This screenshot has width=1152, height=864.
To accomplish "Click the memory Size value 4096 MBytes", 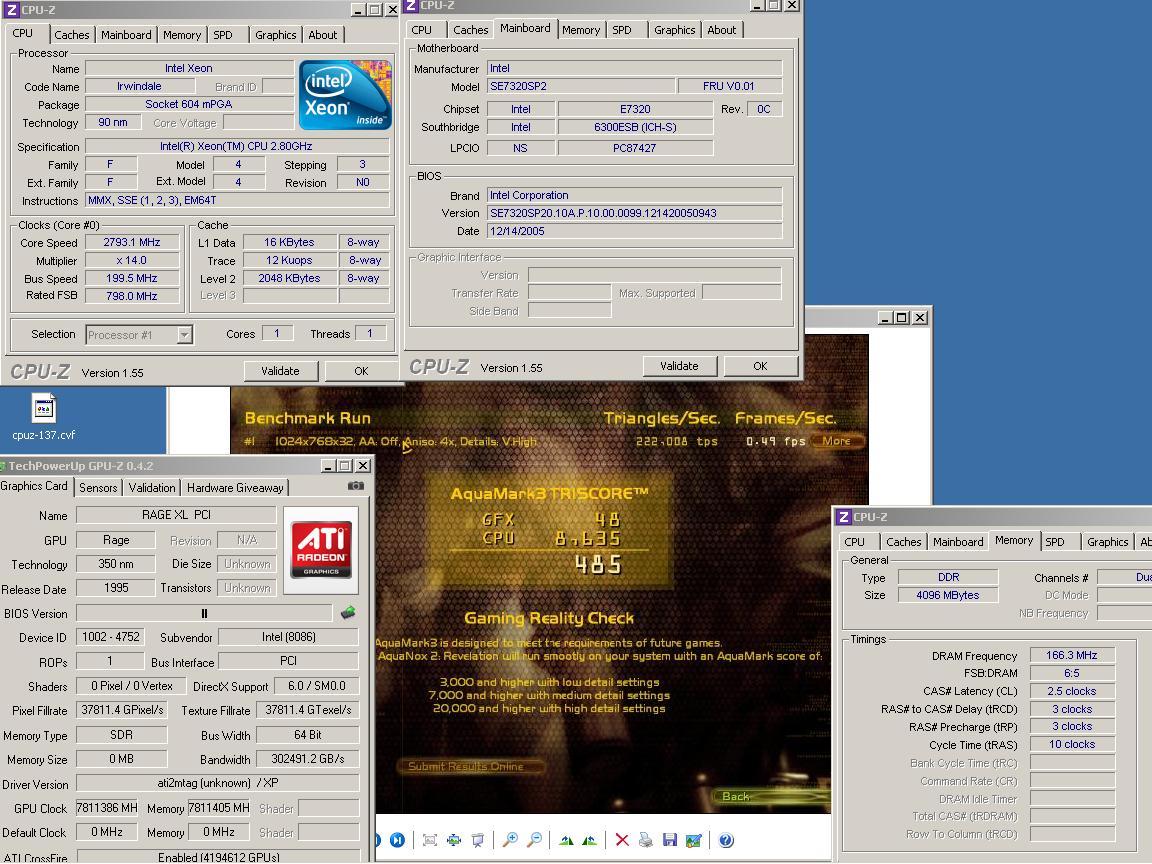I will click(948, 595).
